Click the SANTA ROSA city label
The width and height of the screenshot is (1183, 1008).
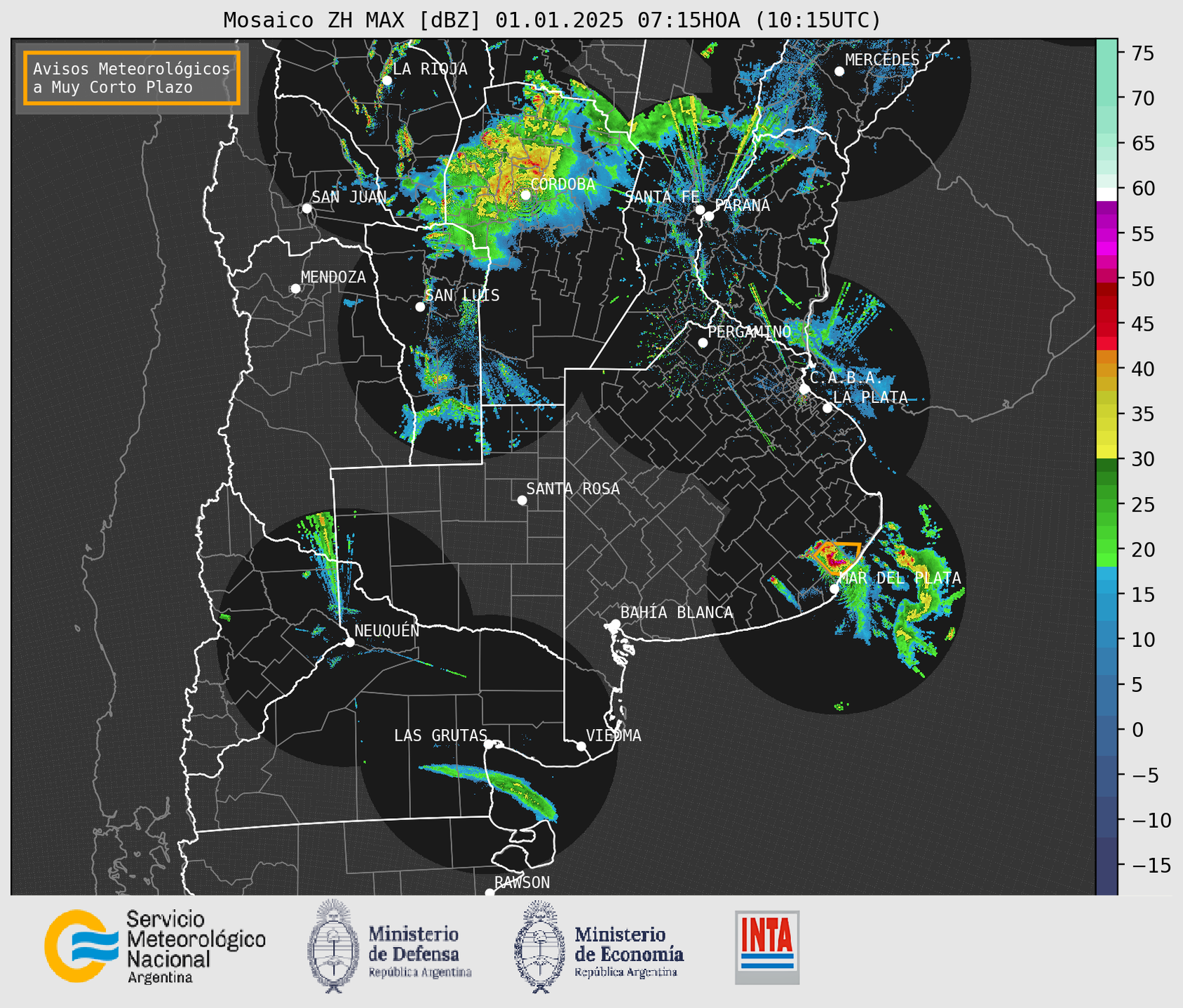coord(573,489)
